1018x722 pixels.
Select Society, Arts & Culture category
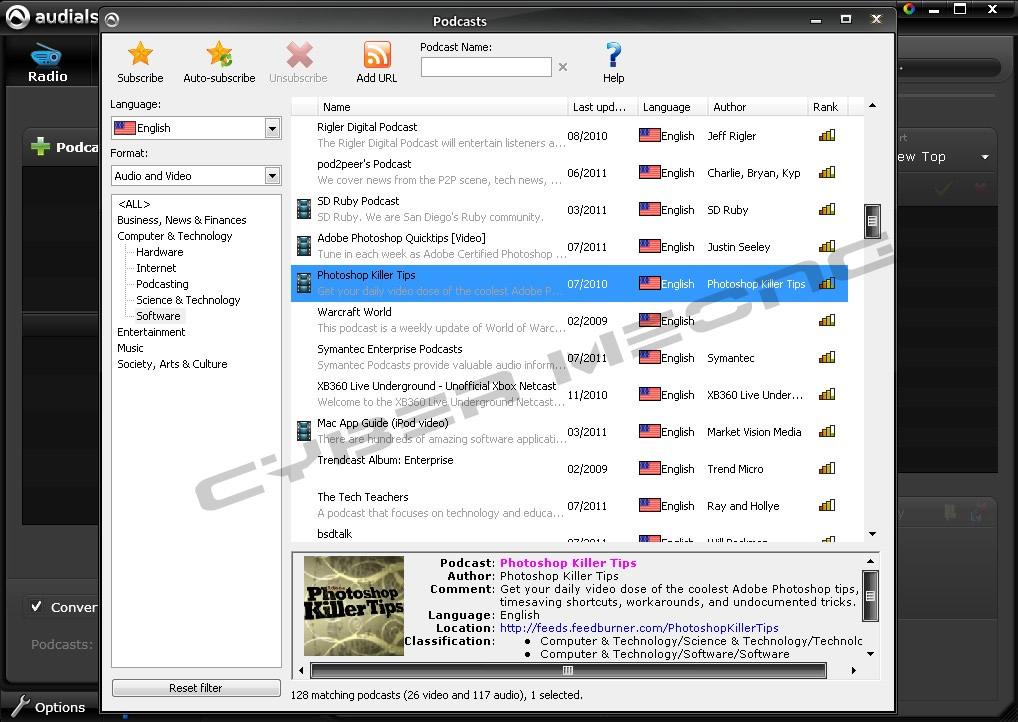[x=172, y=364]
